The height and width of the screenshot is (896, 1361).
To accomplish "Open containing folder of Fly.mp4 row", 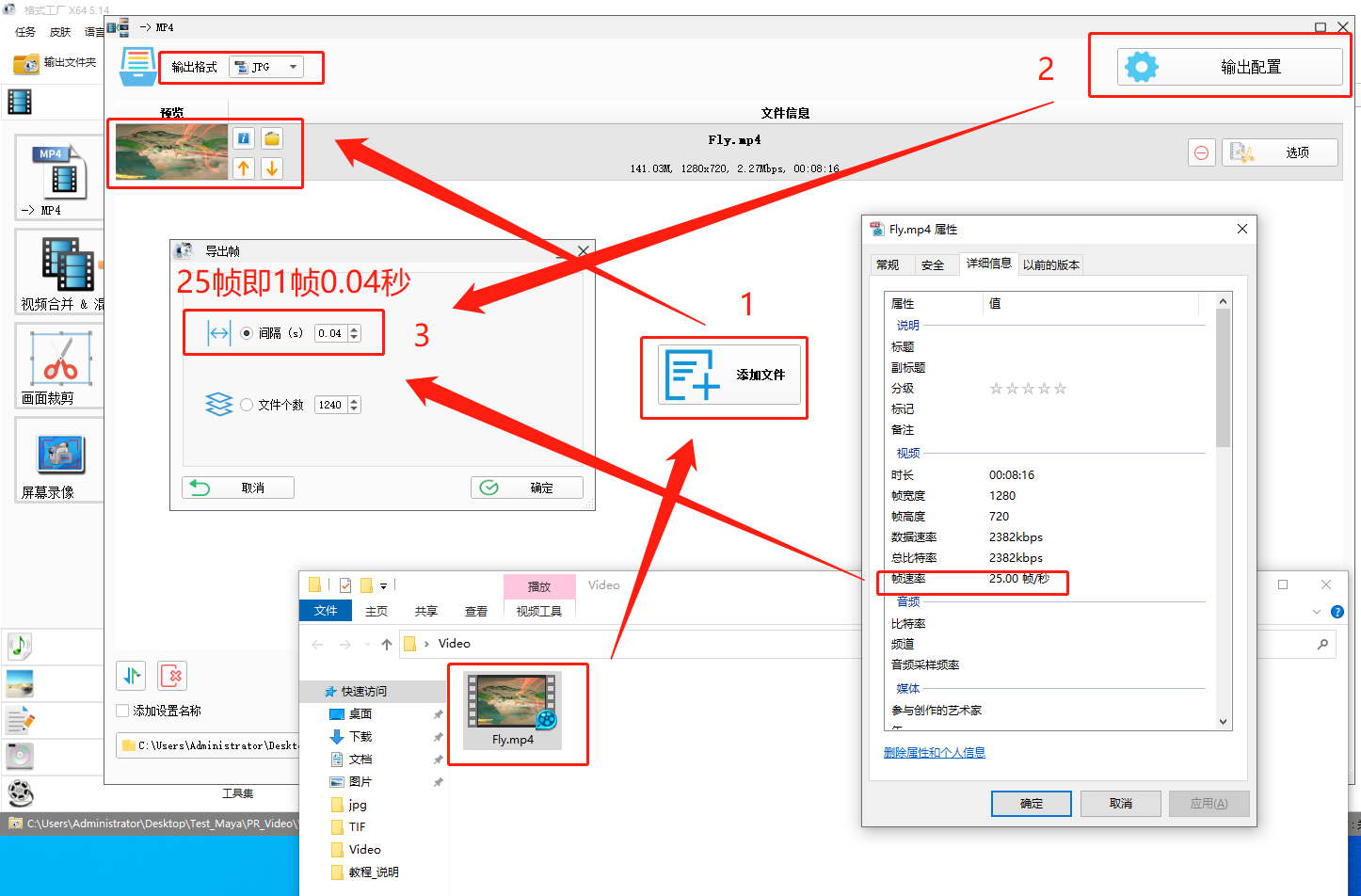I will click(272, 138).
